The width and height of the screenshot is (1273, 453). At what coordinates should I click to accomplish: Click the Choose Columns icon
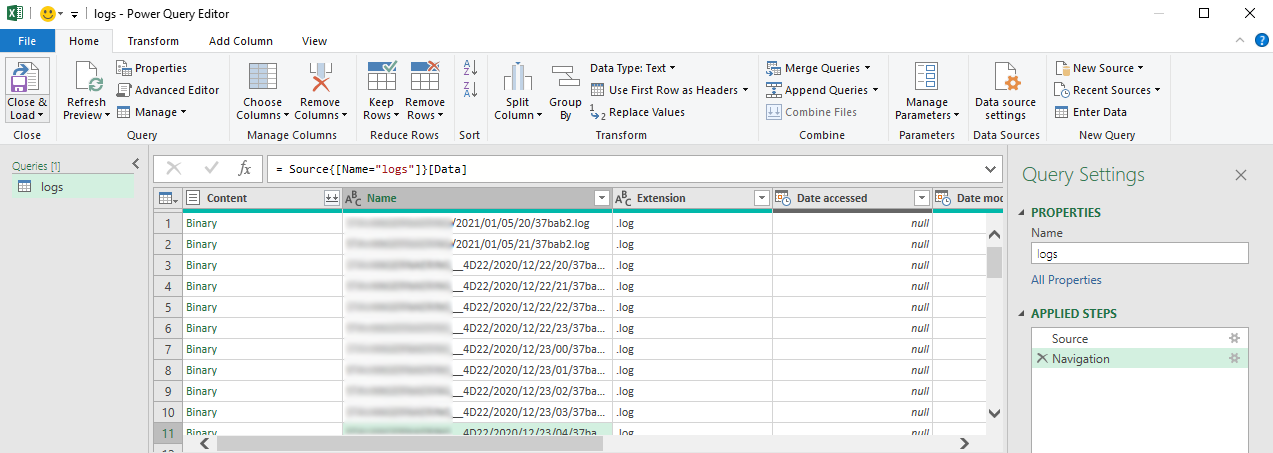pyautogui.click(x=263, y=77)
